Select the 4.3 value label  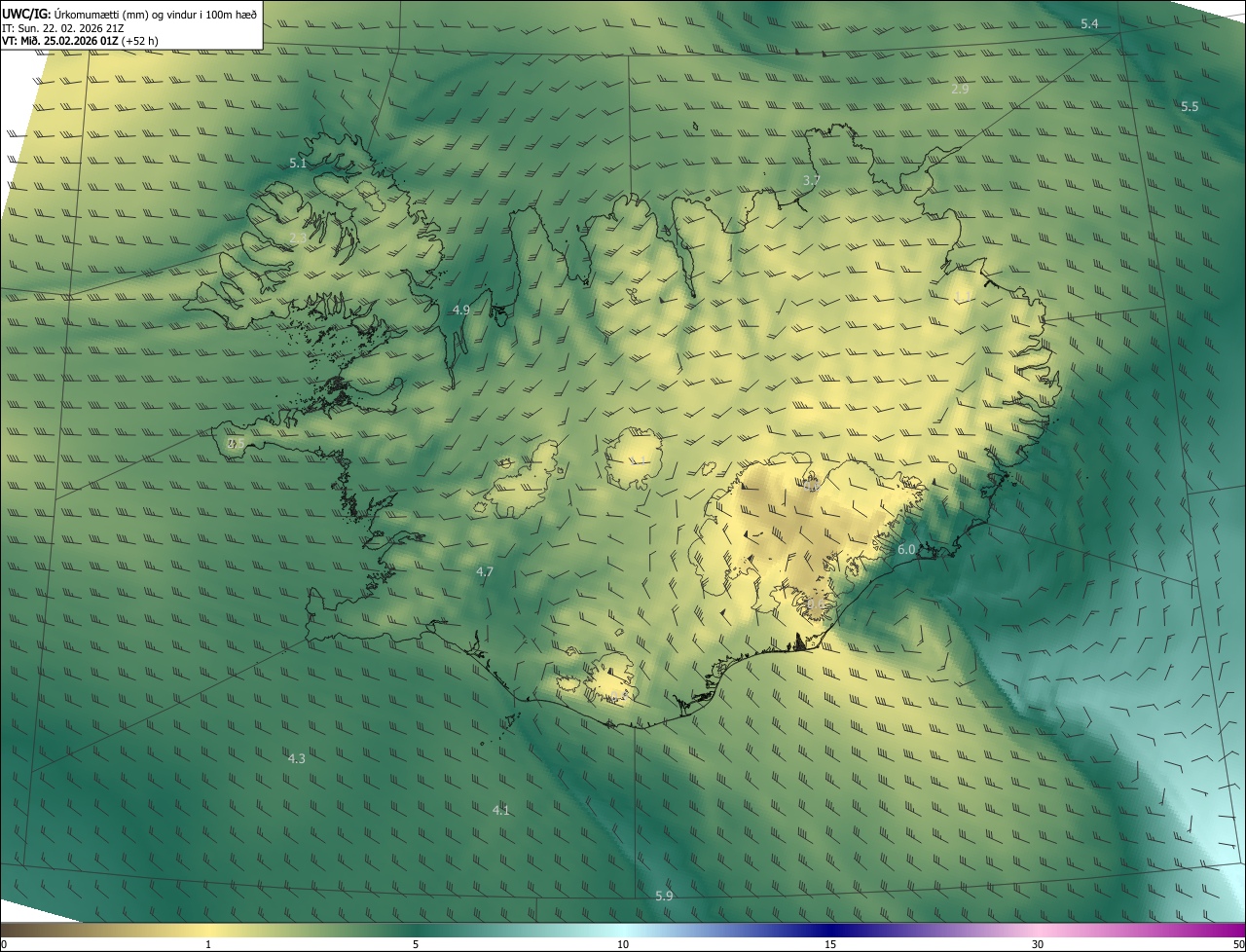pos(297,757)
